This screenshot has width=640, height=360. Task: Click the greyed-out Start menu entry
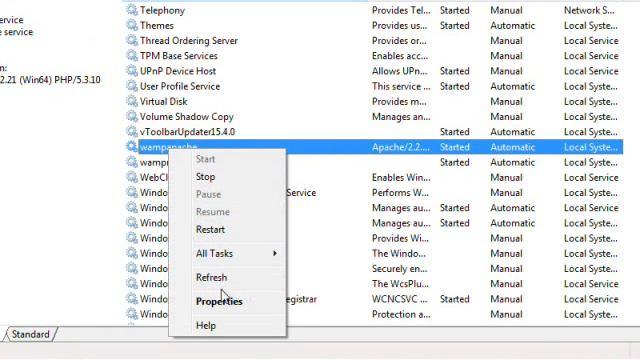coord(205,159)
